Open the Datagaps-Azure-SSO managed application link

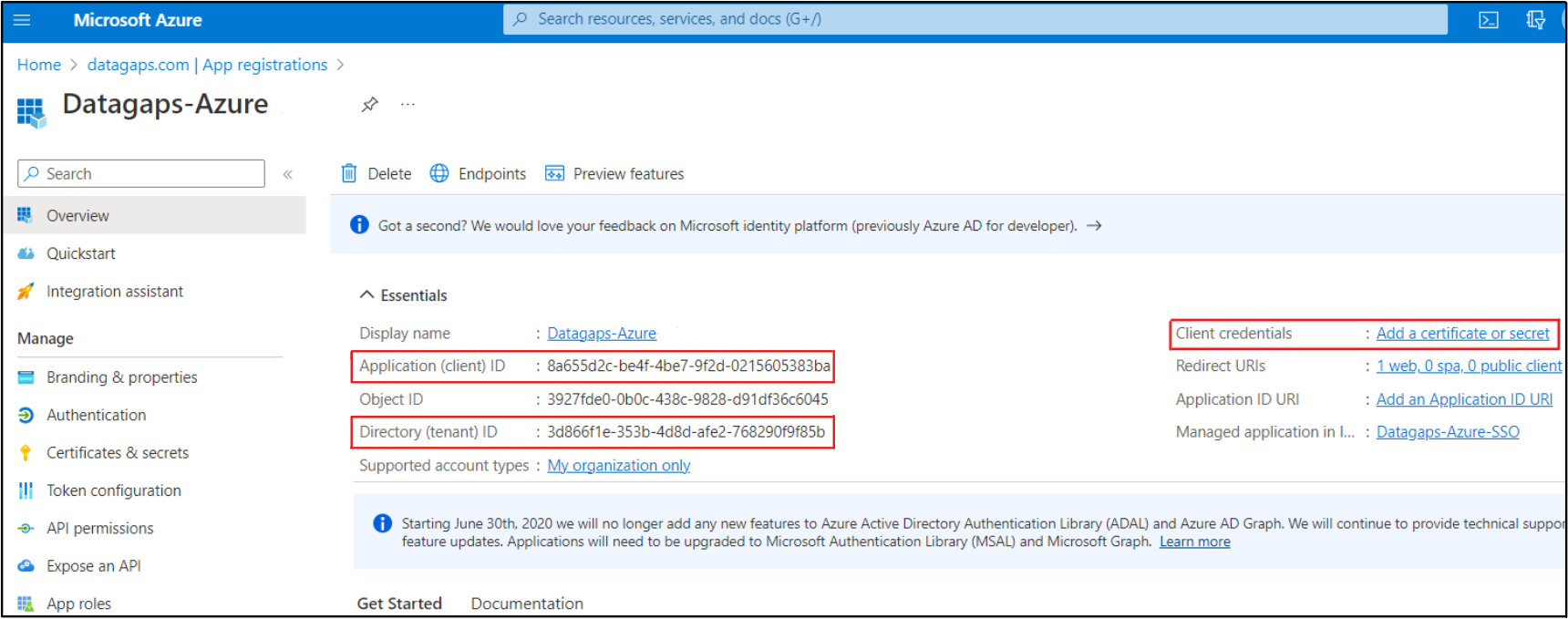point(1447,432)
